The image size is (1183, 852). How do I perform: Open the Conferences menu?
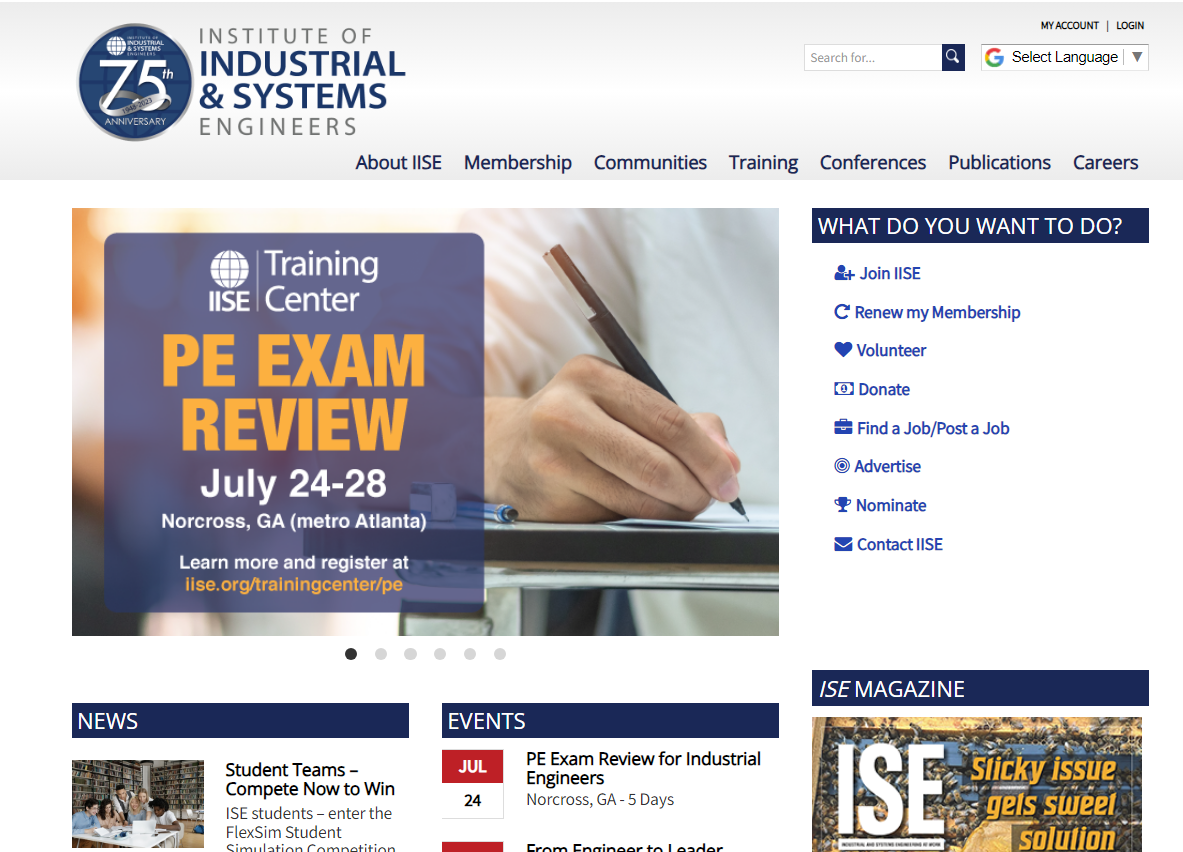coord(873,163)
